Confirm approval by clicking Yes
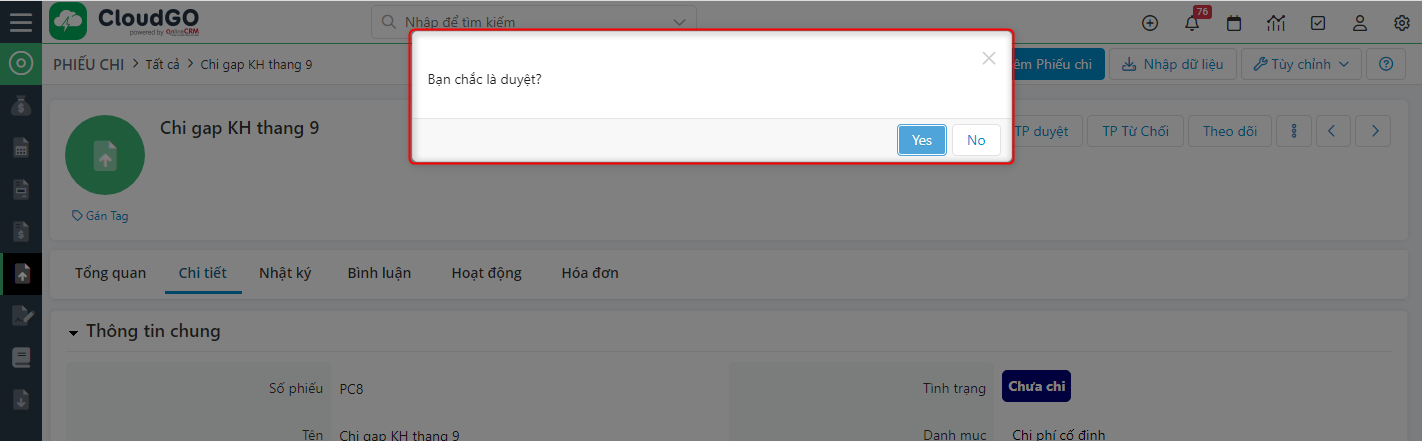 pyautogui.click(x=921, y=140)
